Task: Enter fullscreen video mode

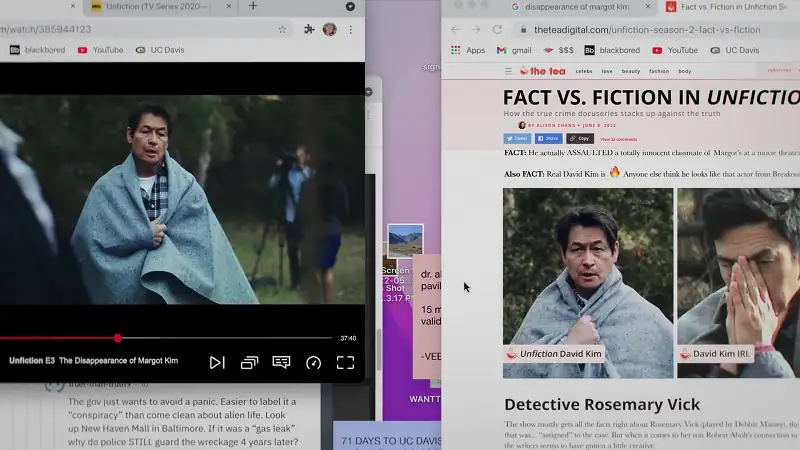Action: 345,362
